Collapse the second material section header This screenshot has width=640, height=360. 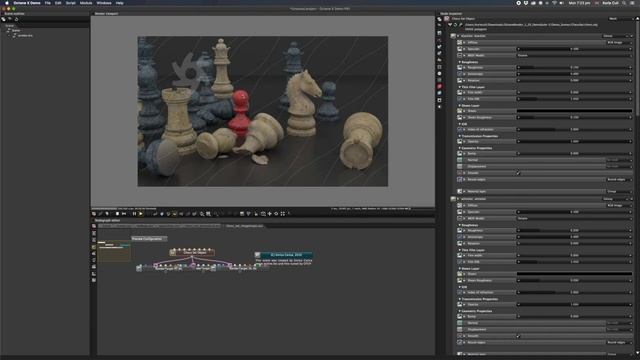pos(458,199)
